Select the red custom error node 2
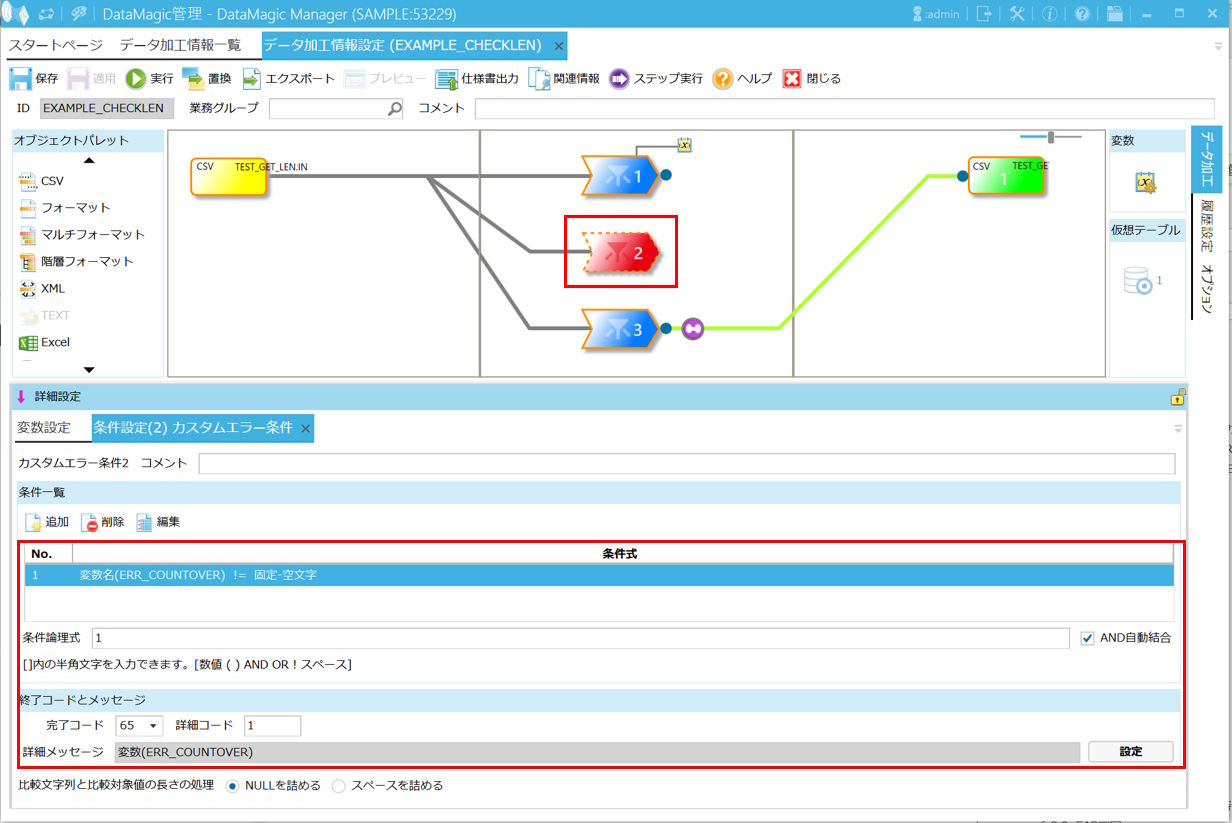Viewport: 1232px width, 823px height. pyautogui.click(x=620, y=254)
